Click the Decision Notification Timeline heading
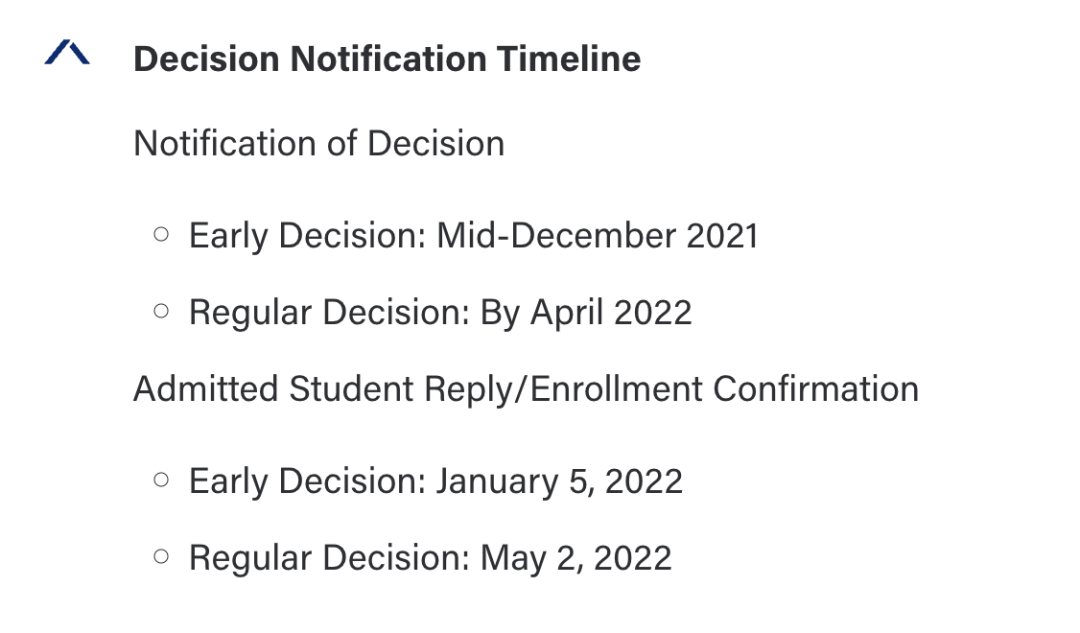Image resolution: width=1080 pixels, height=633 pixels. pos(387,59)
